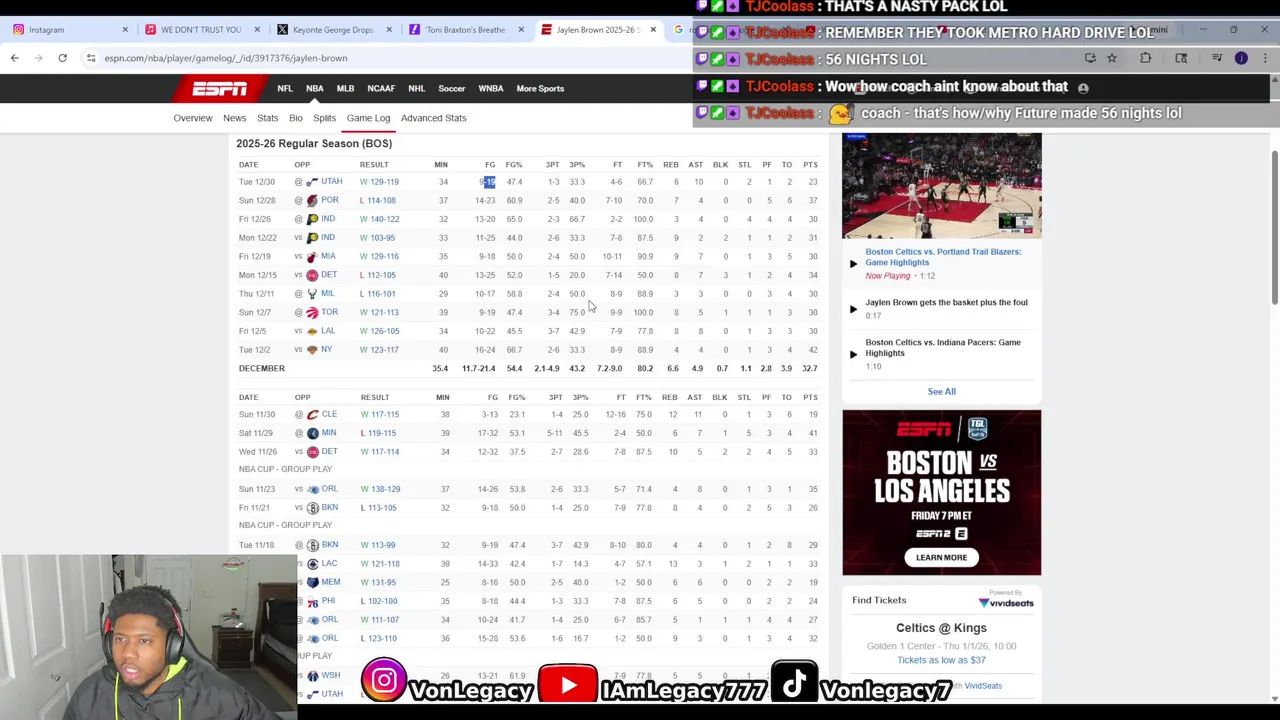Click the page vertical scrollbar

tap(1274, 228)
